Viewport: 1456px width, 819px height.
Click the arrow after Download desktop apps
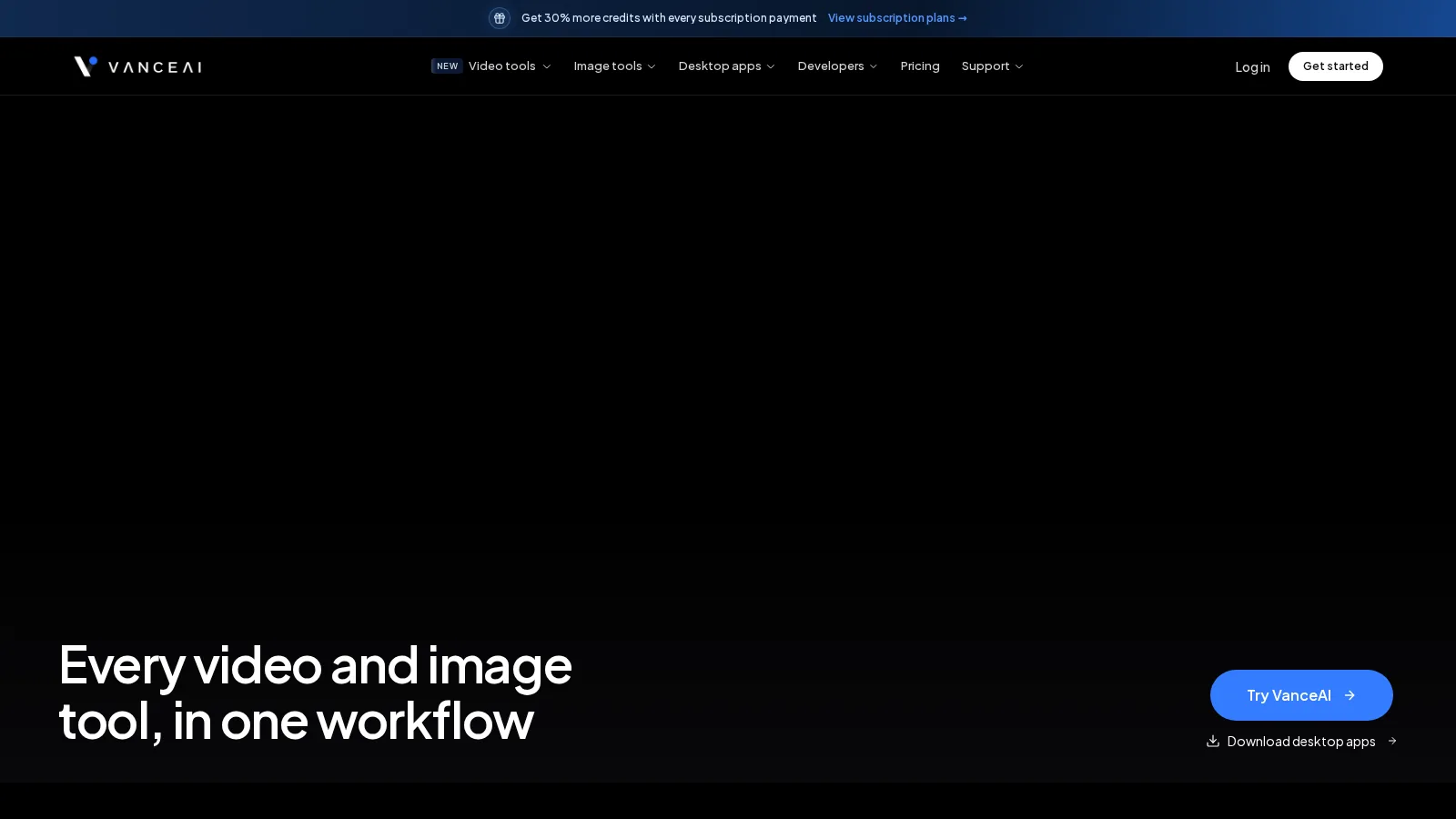click(1391, 741)
